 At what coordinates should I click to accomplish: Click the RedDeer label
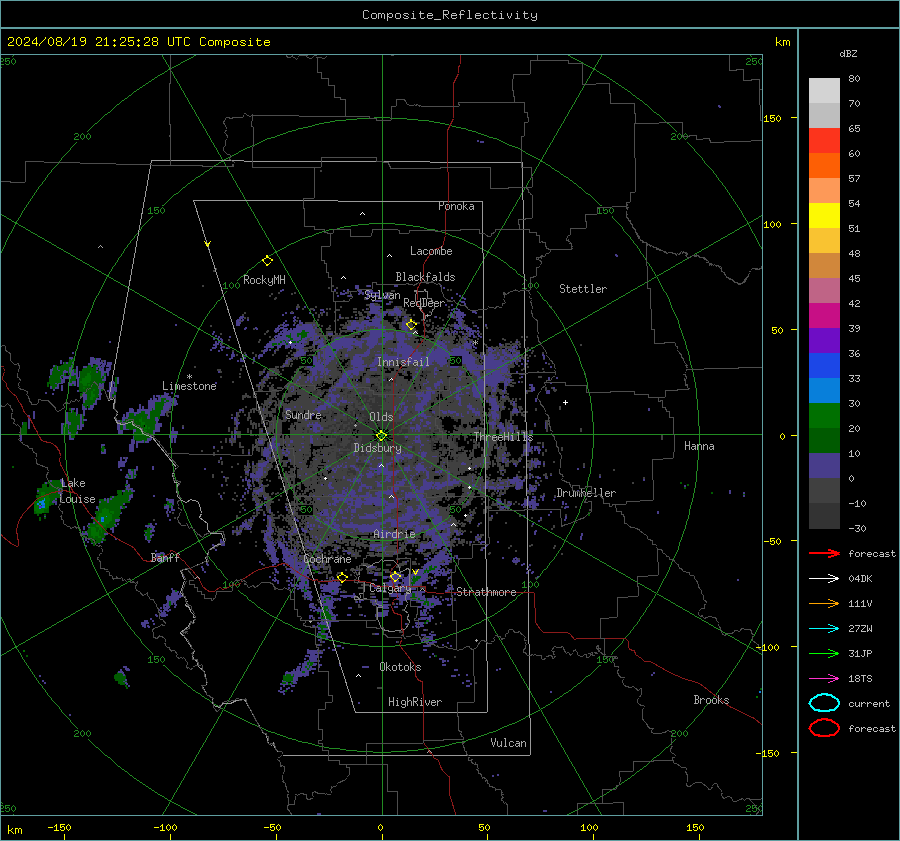424,303
